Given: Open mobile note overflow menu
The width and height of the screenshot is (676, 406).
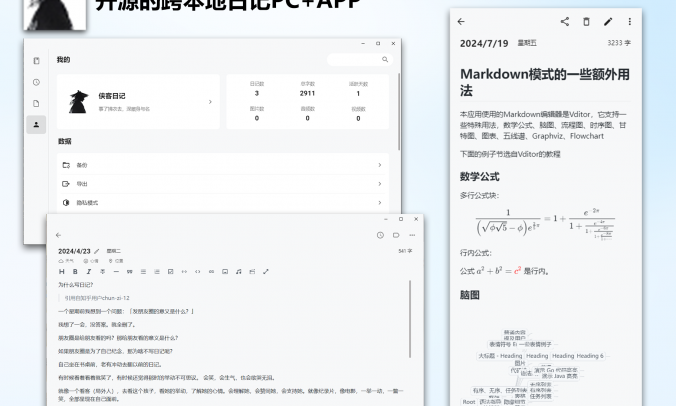Looking at the screenshot, I should click(629, 22).
